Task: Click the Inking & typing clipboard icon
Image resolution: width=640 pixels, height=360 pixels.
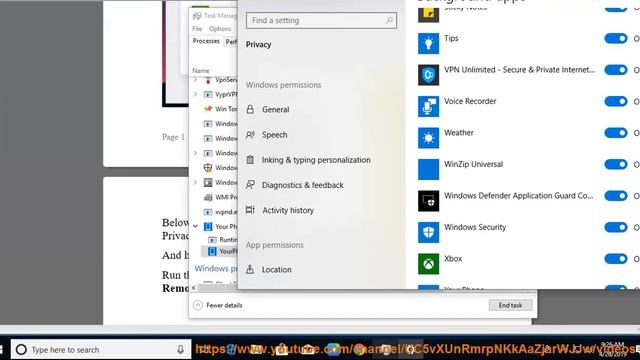Action: point(250,160)
